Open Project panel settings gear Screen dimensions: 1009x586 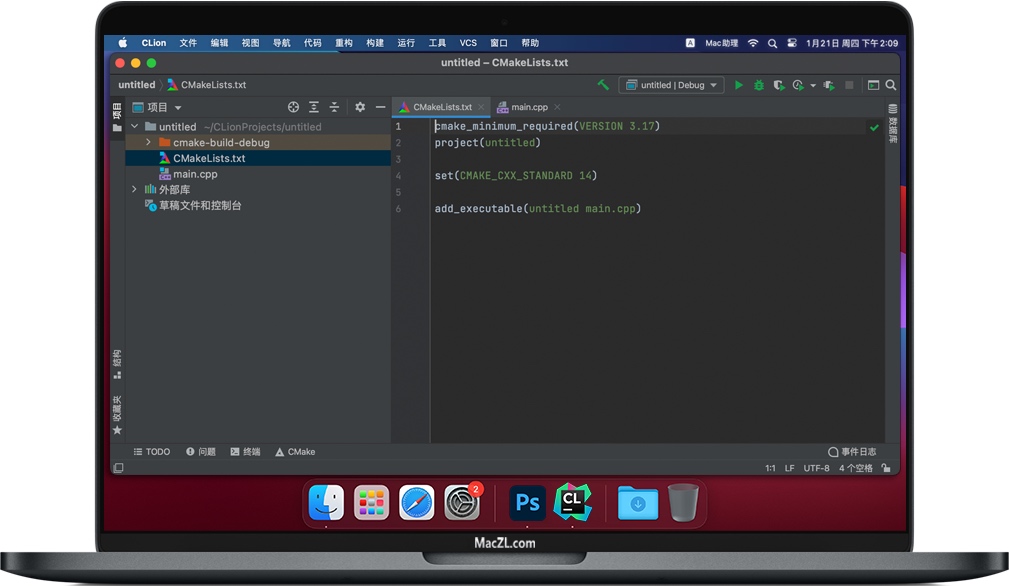coord(359,107)
